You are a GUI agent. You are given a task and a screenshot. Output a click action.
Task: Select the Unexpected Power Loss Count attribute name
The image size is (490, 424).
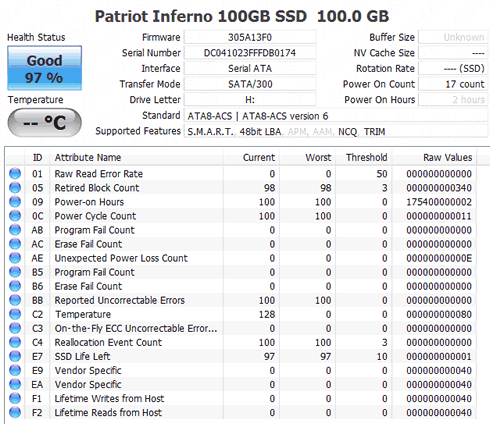(x=121, y=258)
